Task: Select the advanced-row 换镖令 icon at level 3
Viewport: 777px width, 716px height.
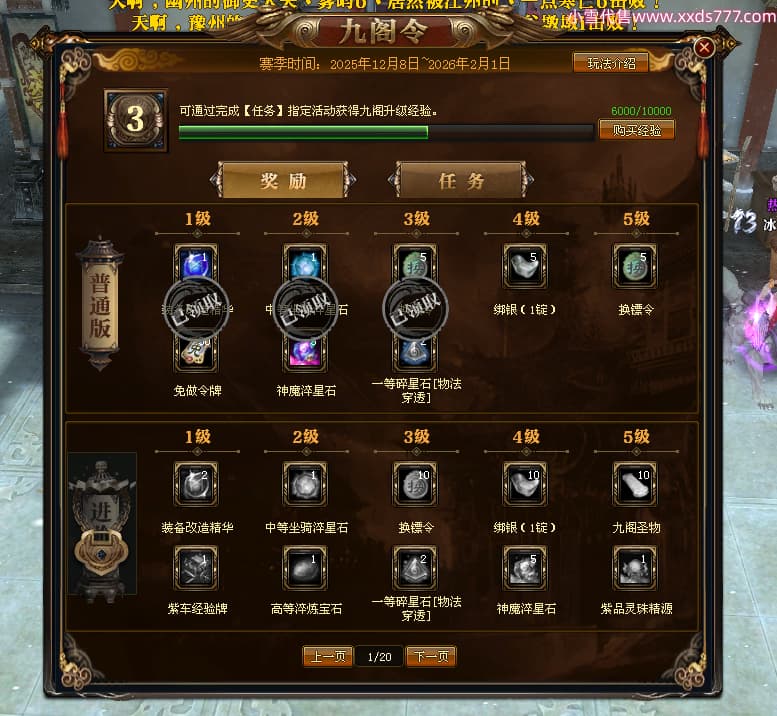Action: coord(415,484)
